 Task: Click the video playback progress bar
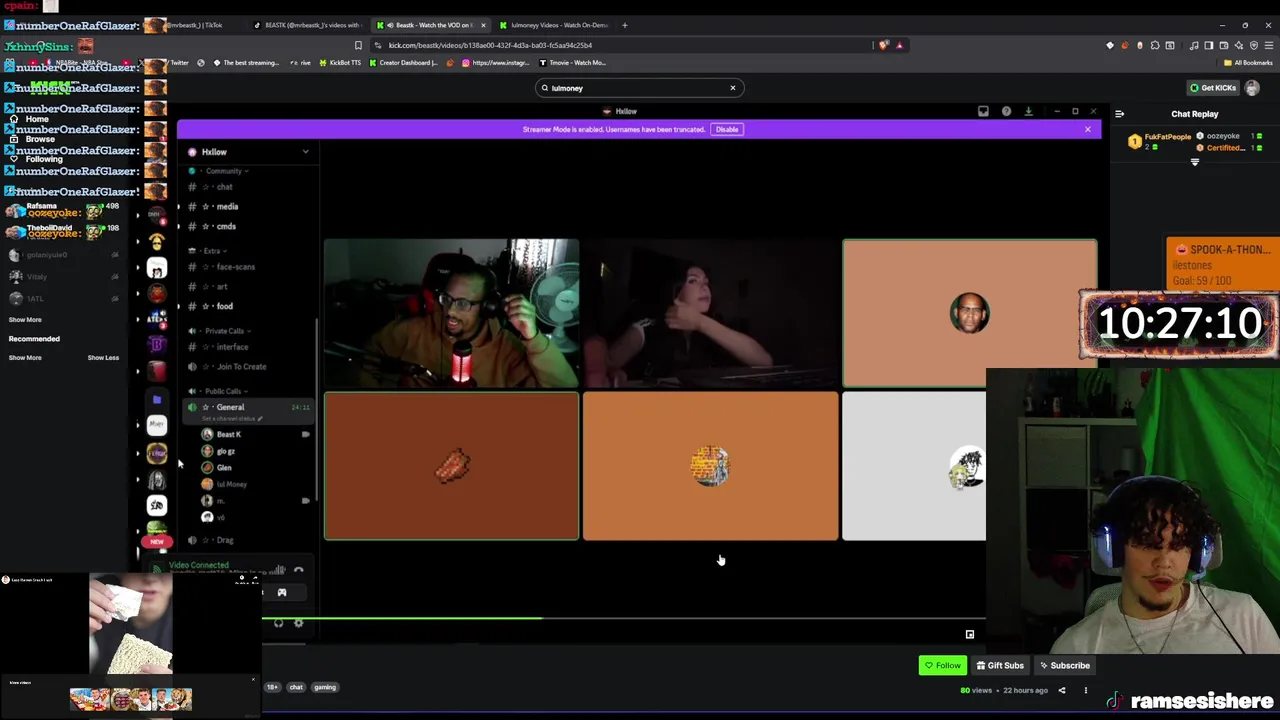point(623,618)
